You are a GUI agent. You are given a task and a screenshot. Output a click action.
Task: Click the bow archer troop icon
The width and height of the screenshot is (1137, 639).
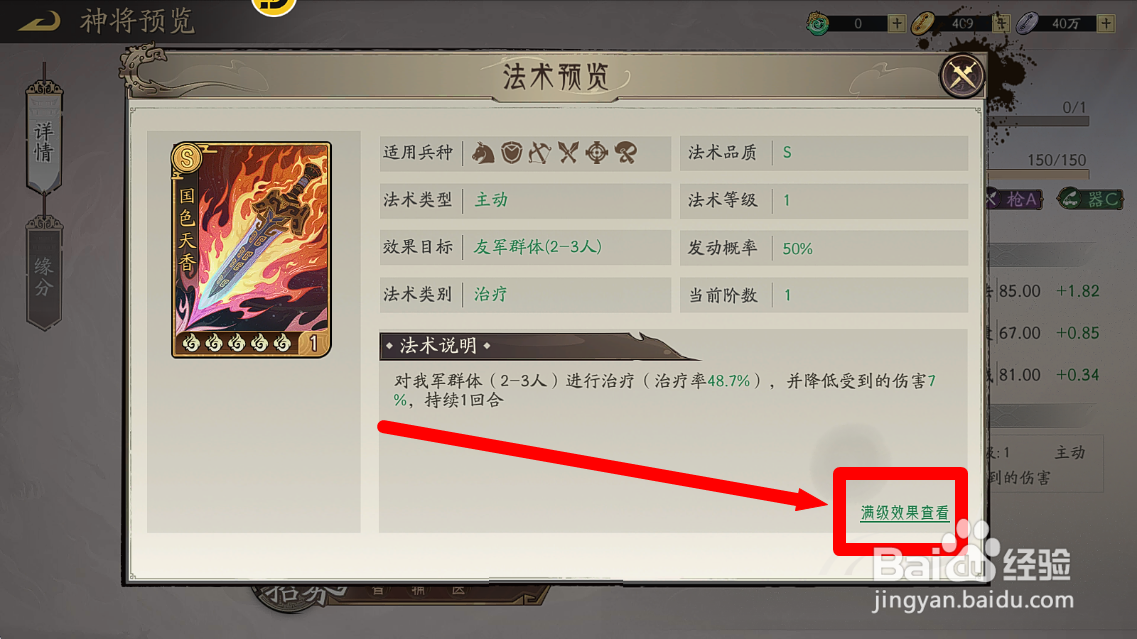539,153
